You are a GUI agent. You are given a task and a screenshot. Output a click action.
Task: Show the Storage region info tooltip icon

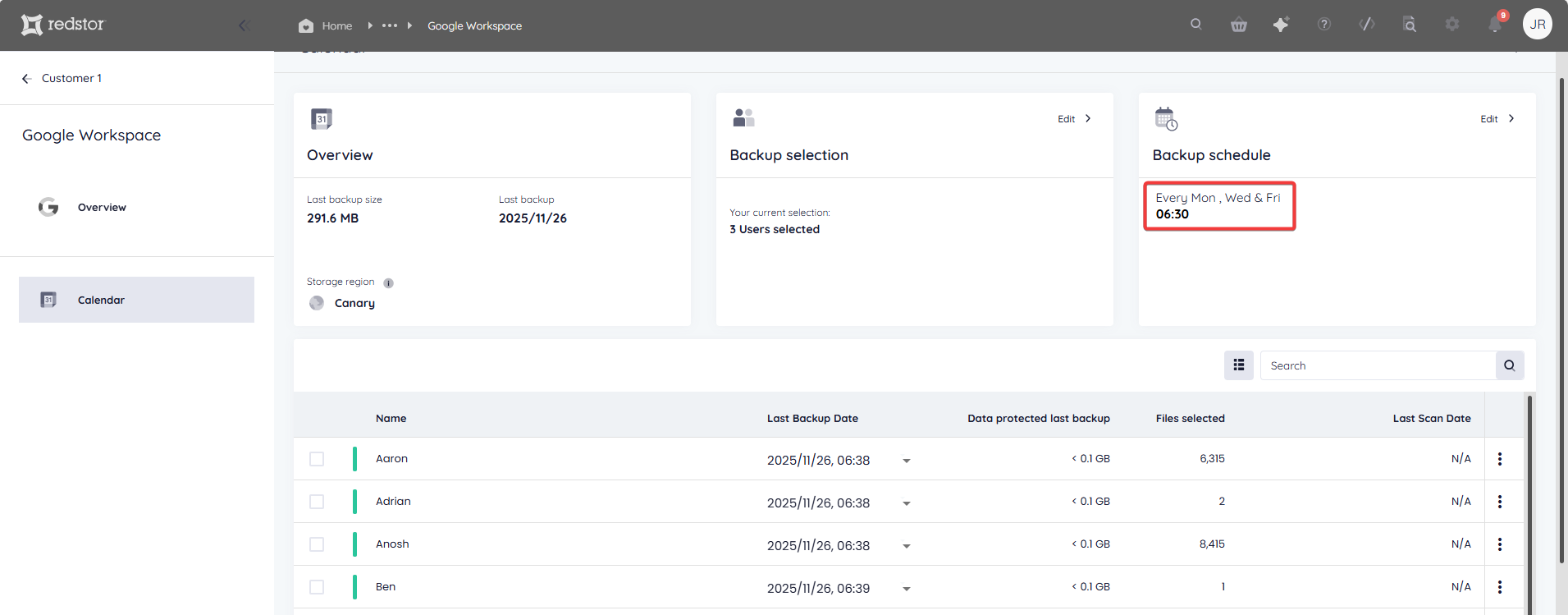click(x=389, y=283)
